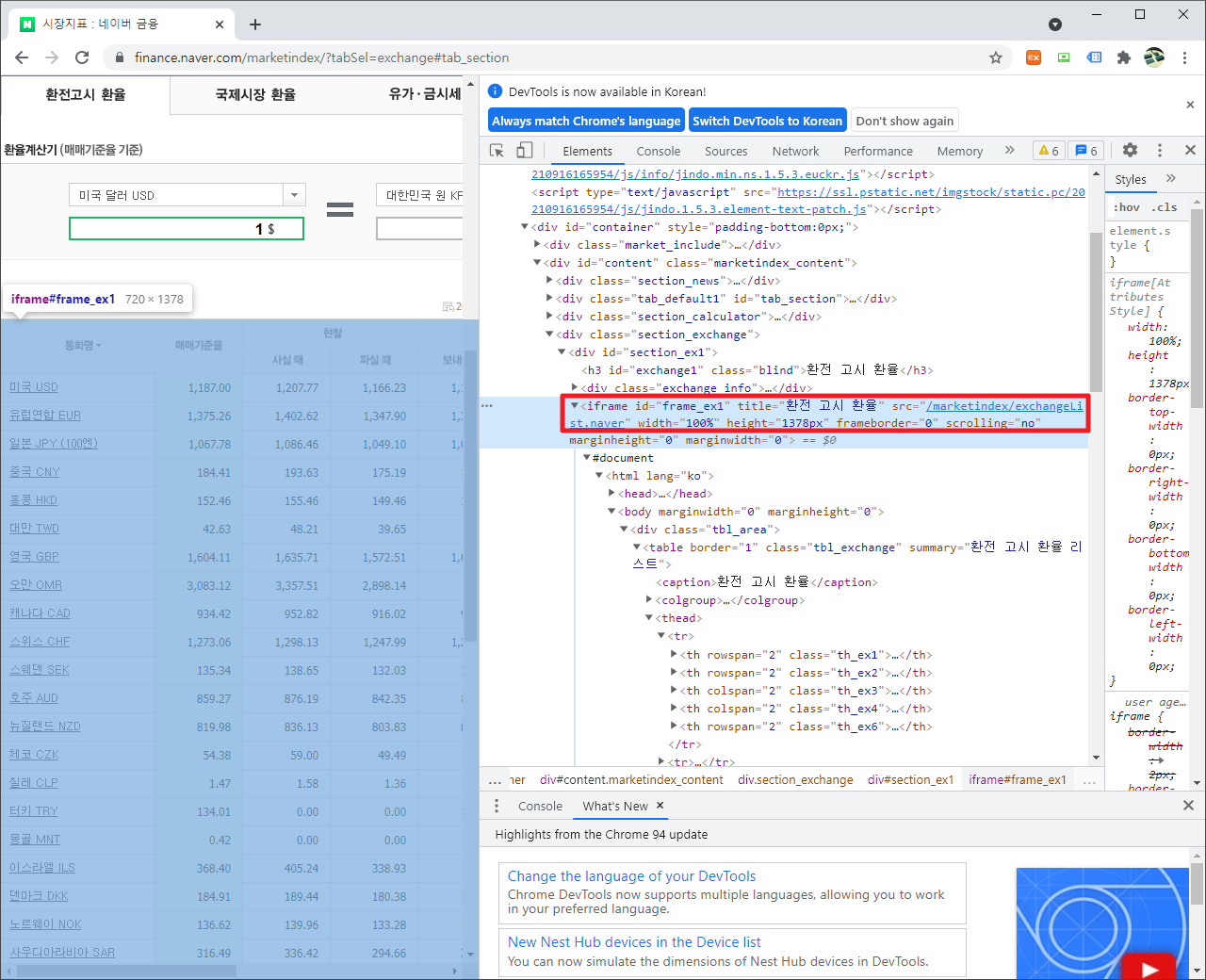This screenshot has height=980, width=1206.
Task: View site info lock icon
Action: 120,57
